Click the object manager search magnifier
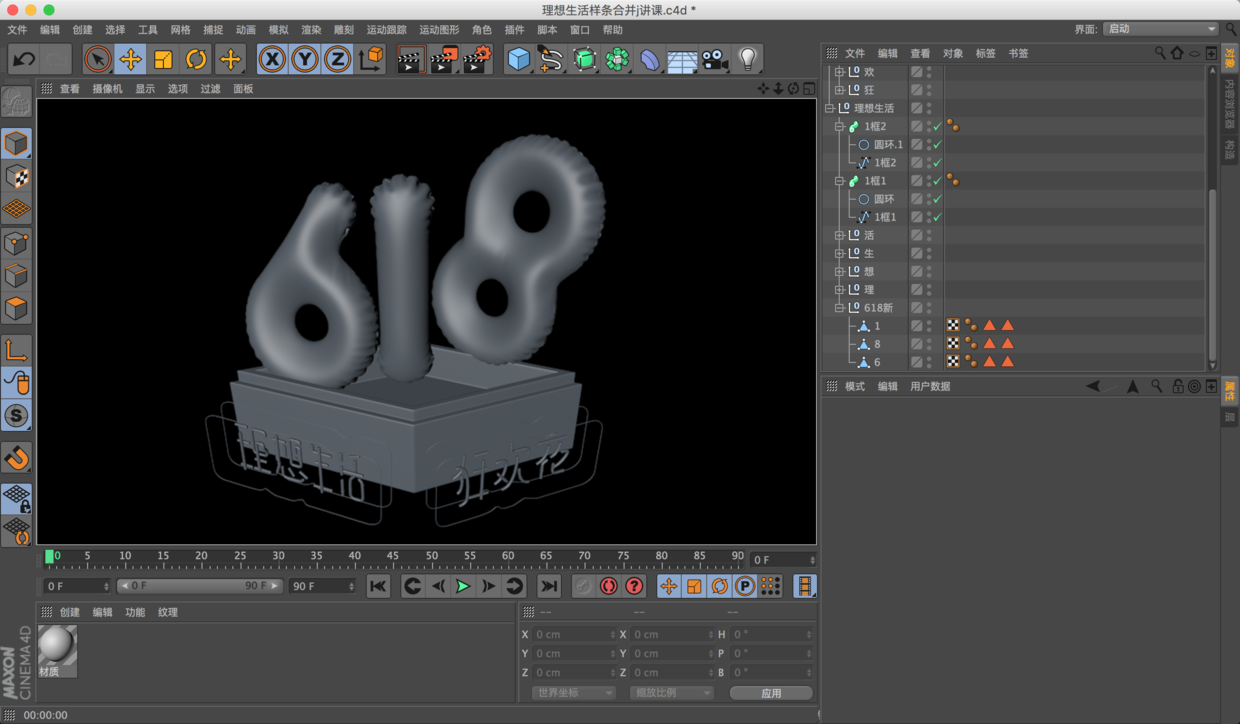1240x724 pixels. point(1160,53)
